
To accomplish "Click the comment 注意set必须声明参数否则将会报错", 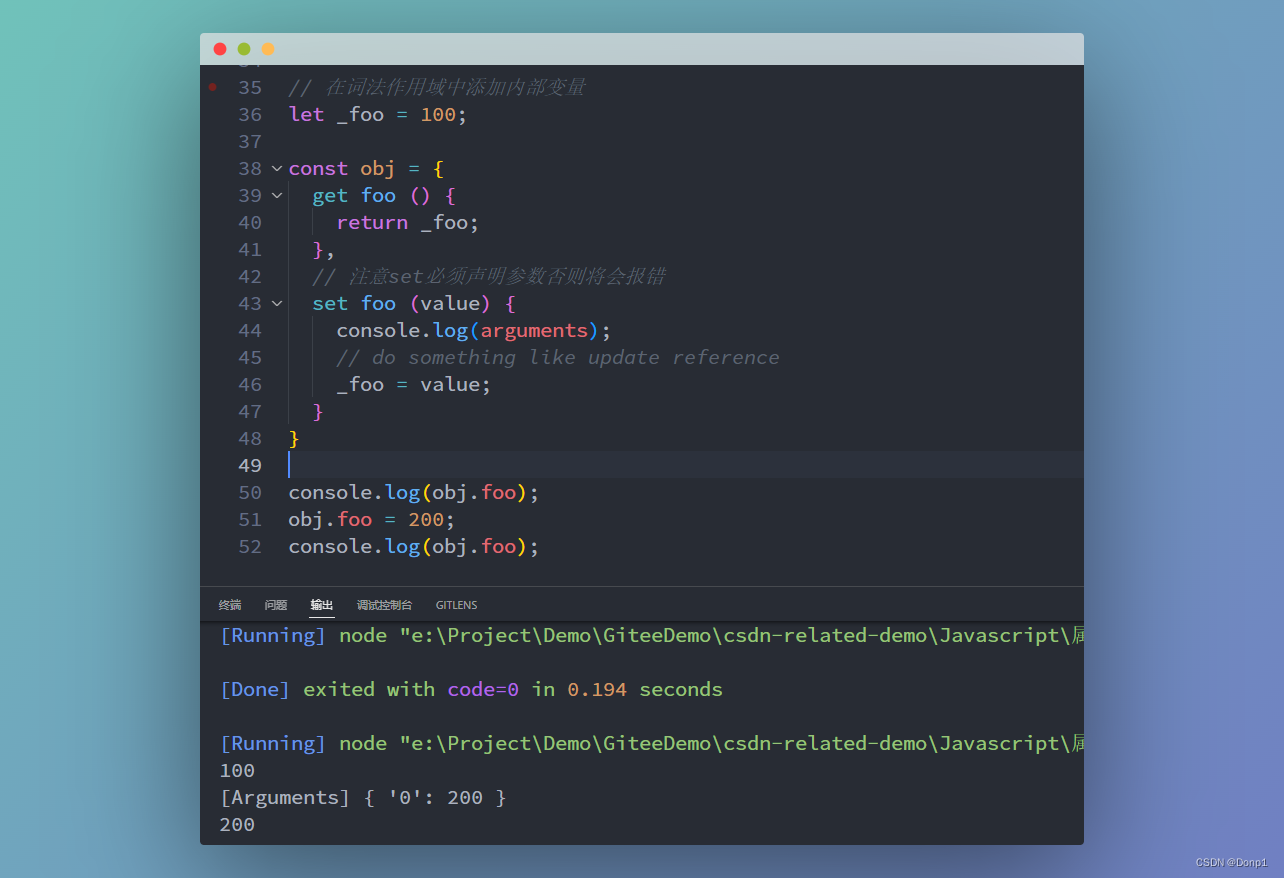I will pyautogui.click(x=488, y=276).
